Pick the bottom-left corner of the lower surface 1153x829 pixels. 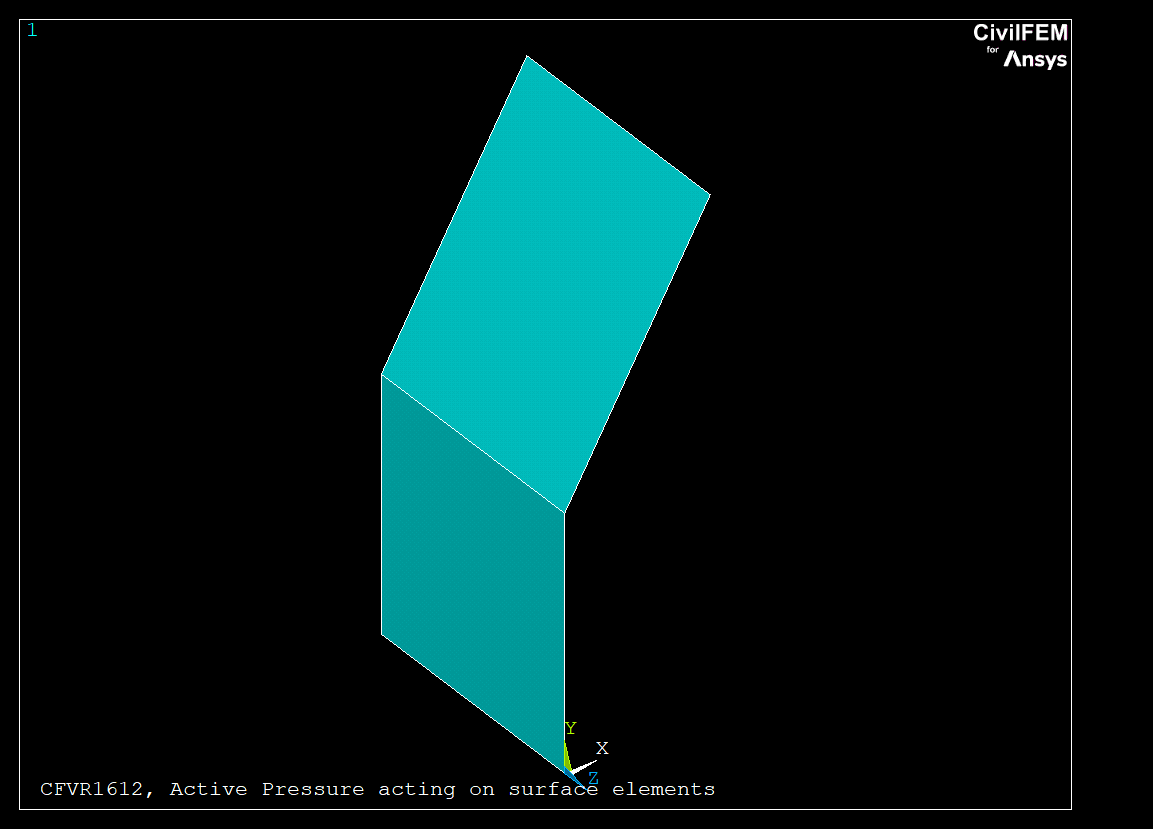382,634
